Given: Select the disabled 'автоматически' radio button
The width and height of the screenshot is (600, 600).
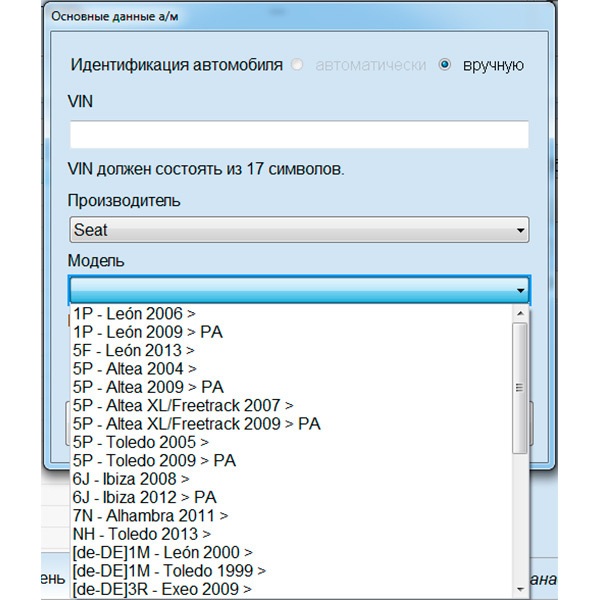Looking at the screenshot, I should pyautogui.click(x=297, y=65).
